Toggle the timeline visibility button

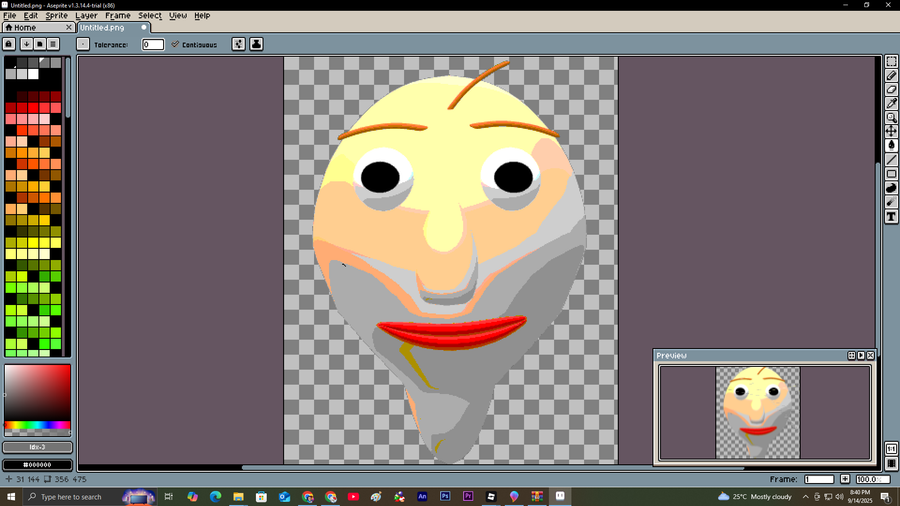891,463
